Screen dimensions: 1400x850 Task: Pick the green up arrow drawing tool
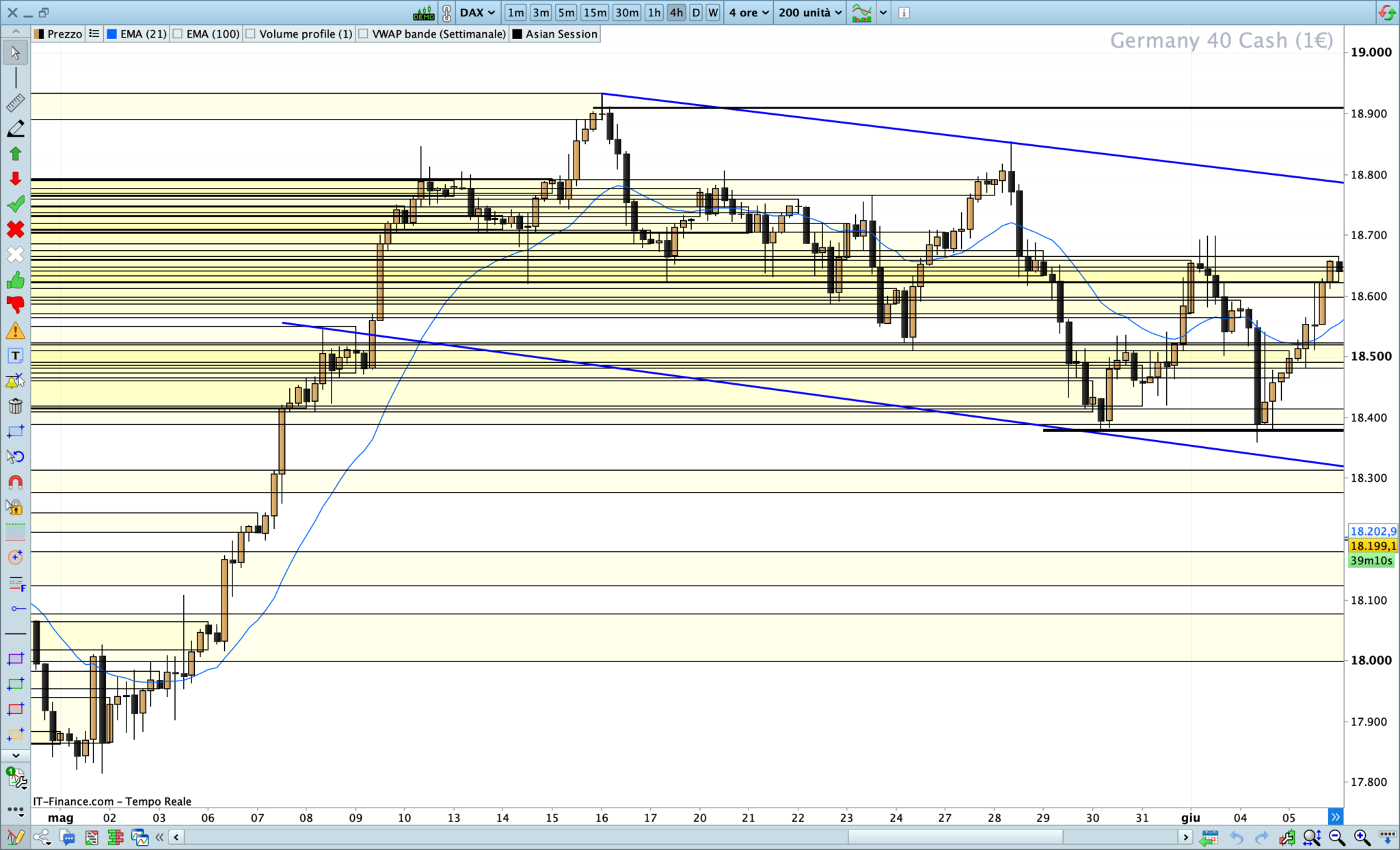pyautogui.click(x=15, y=154)
